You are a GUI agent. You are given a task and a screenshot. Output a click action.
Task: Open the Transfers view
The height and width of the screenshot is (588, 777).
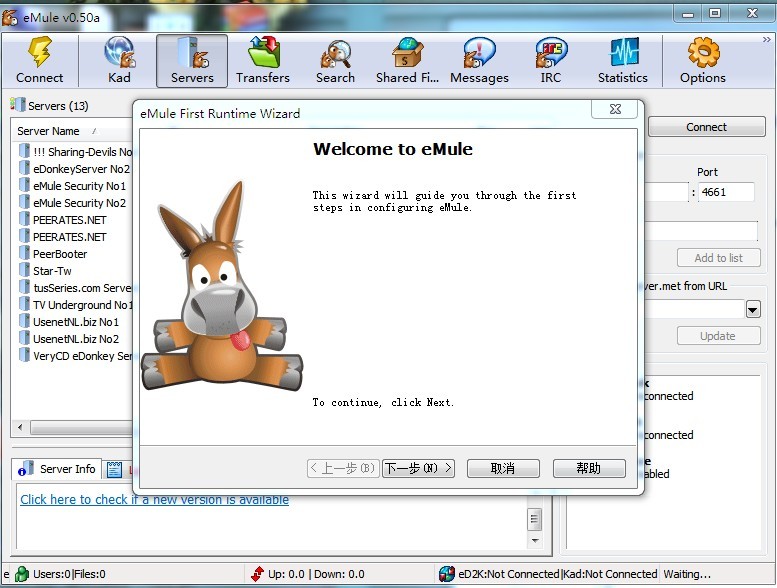[263, 60]
